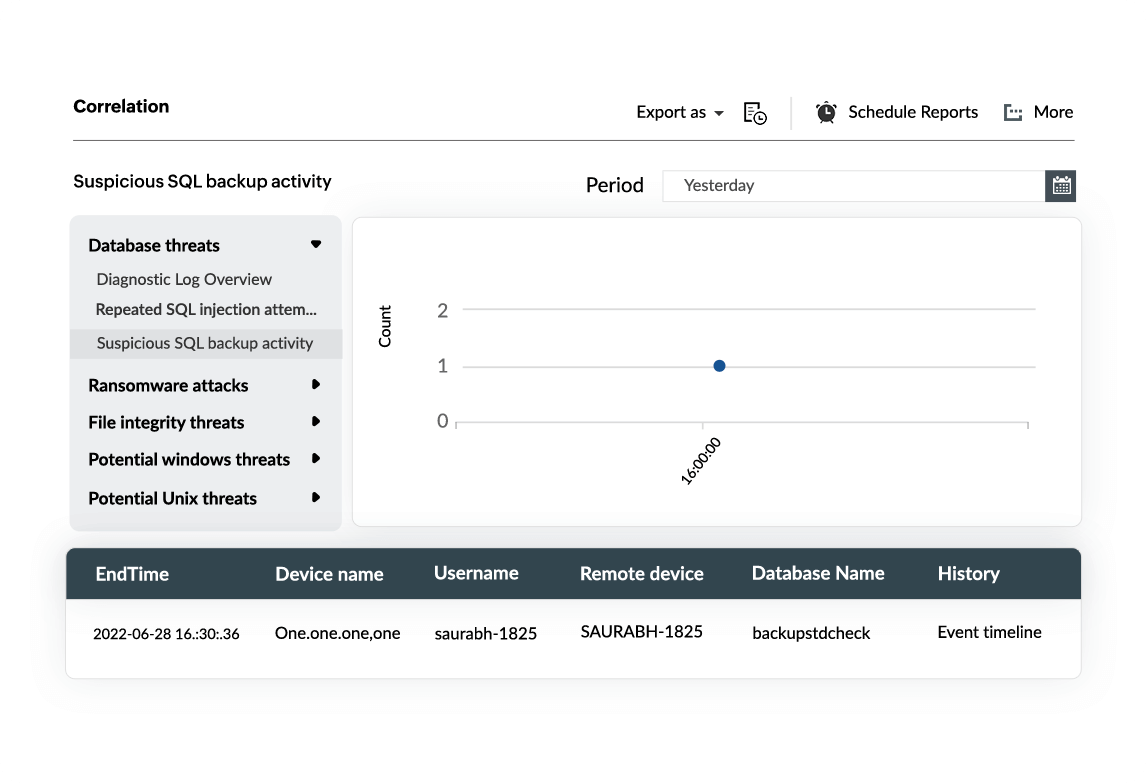Sort by the EndTime column header

tap(132, 574)
